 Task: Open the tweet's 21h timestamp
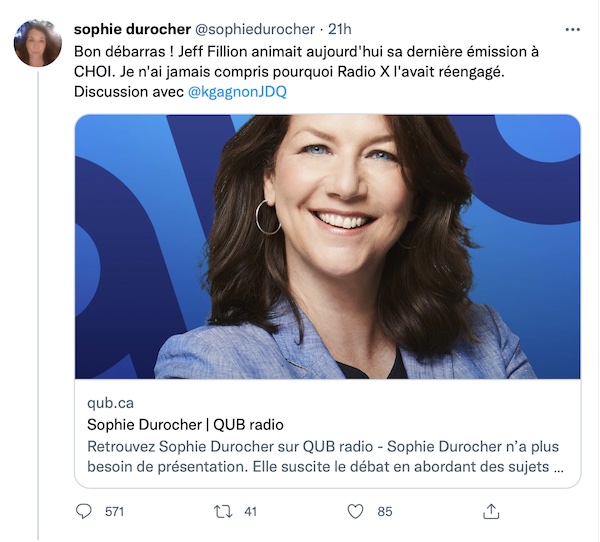click(339, 29)
